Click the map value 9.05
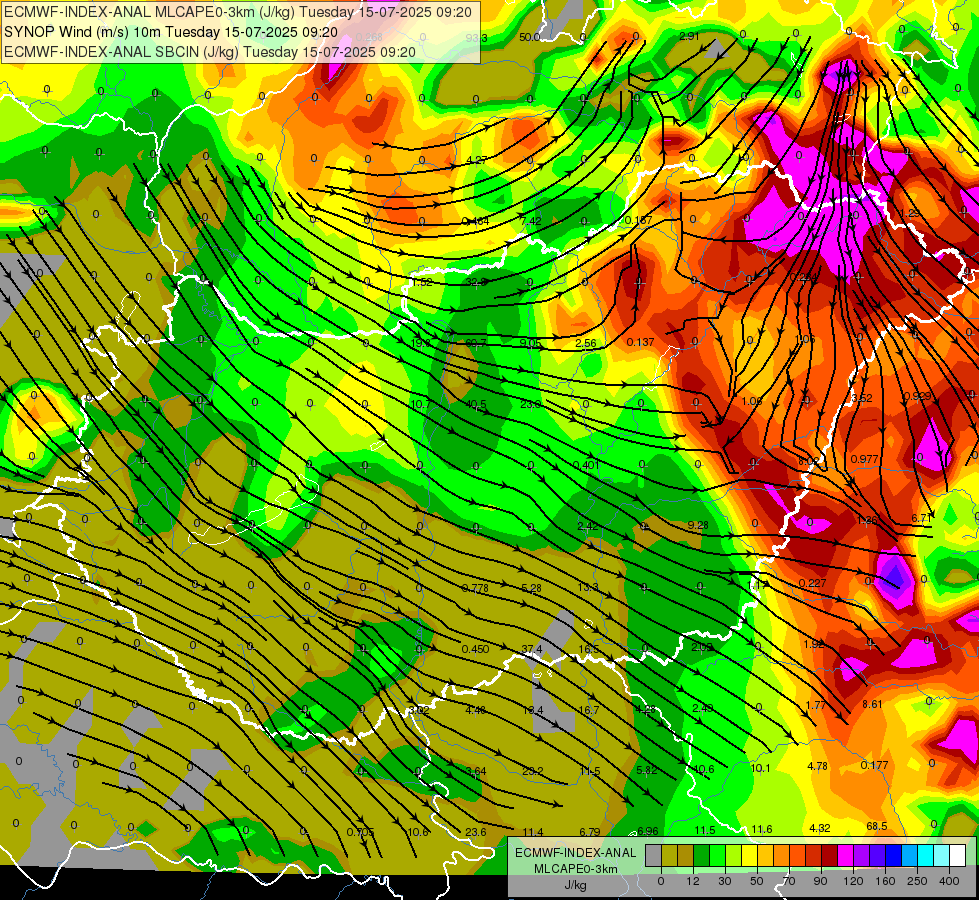 coord(530,342)
